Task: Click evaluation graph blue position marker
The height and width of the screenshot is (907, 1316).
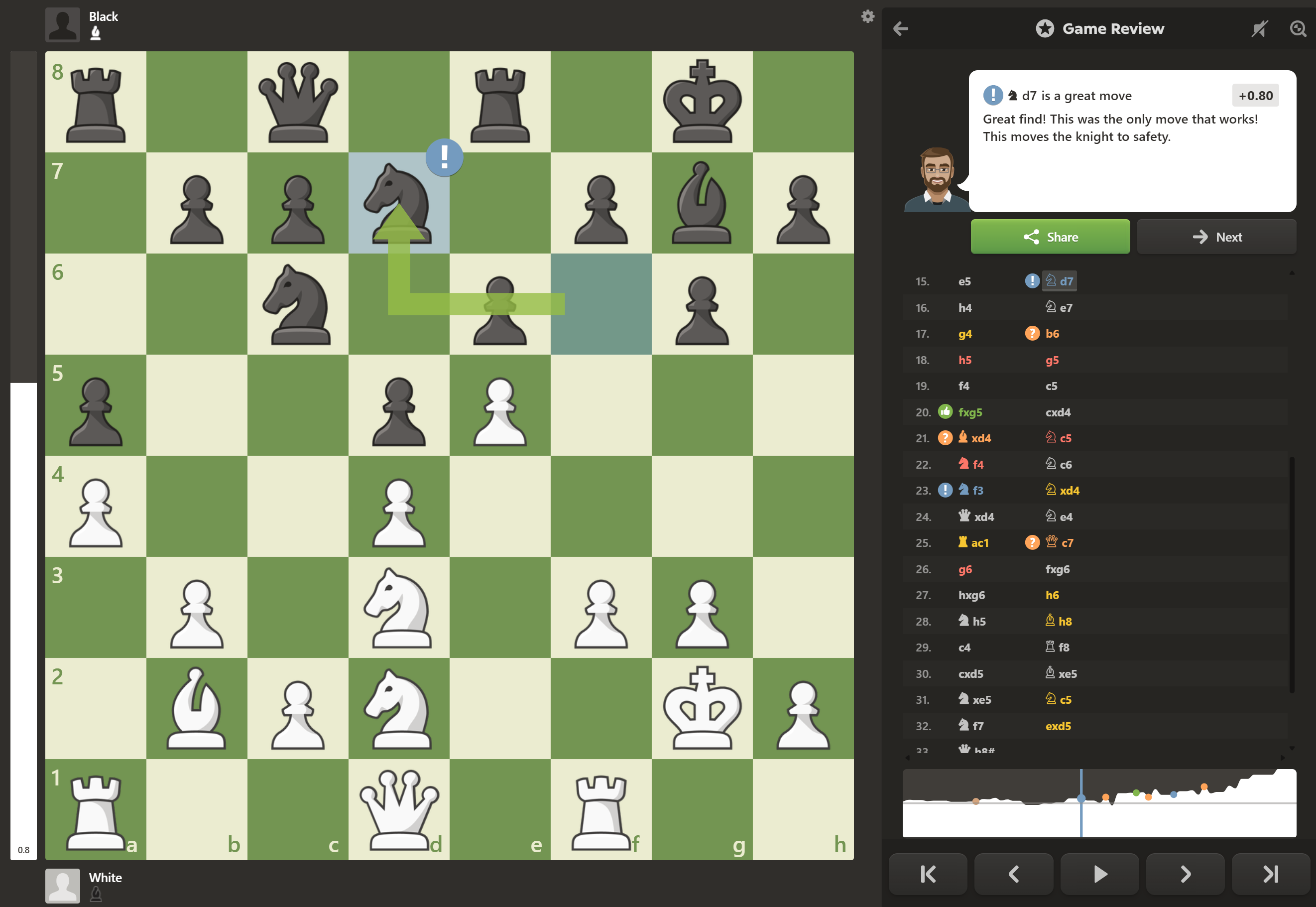Action: point(1081,798)
